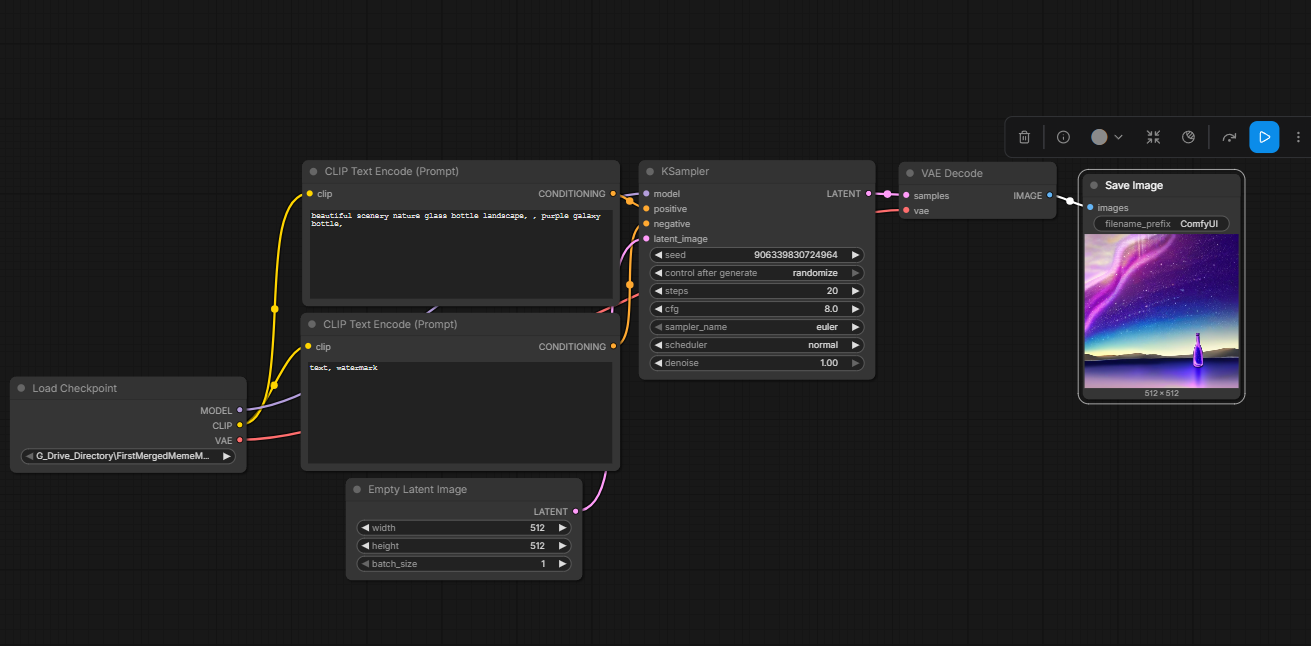Open node color picker gray circle

(1099, 137)
